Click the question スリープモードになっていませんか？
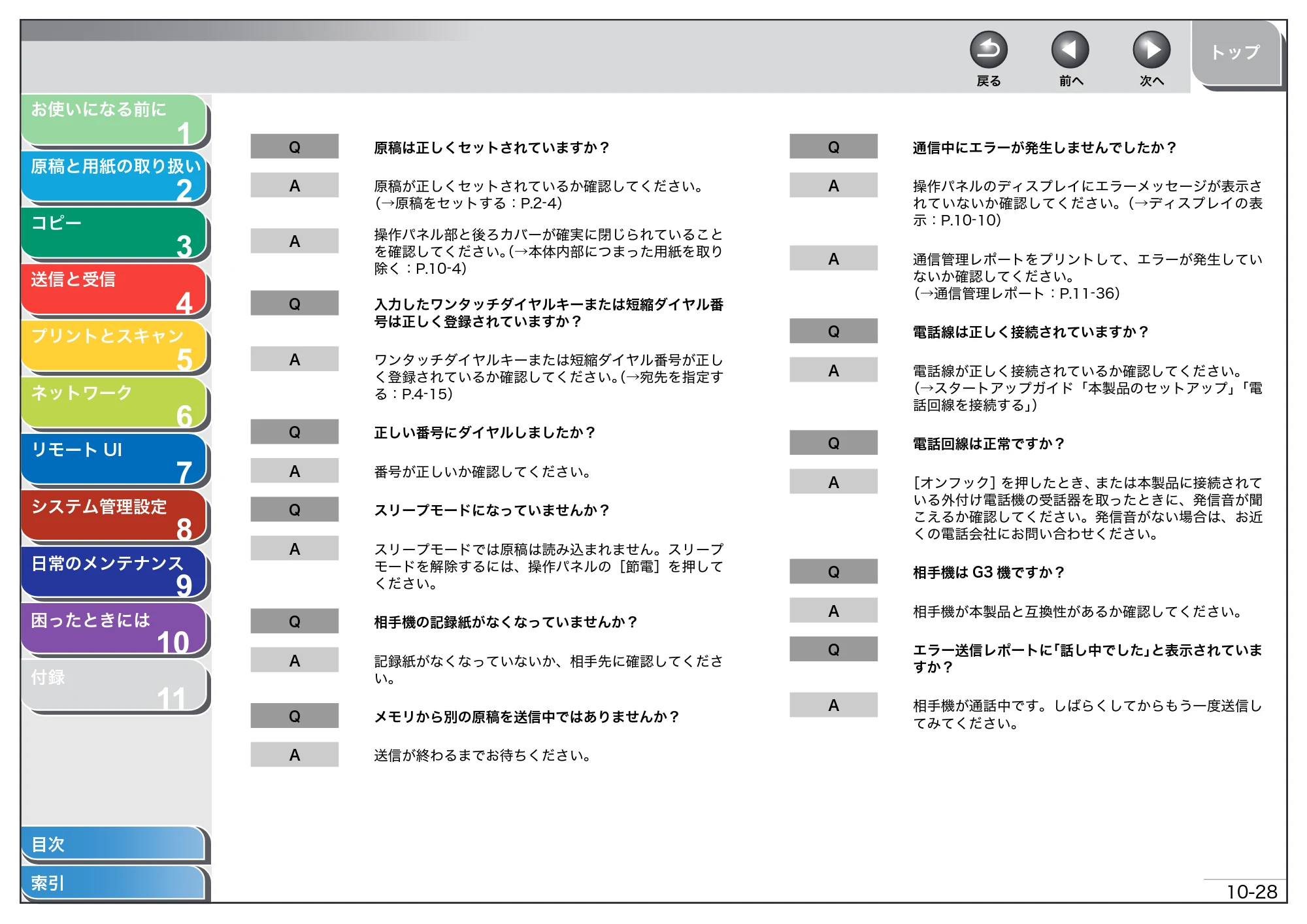Viewport: 1307px width, 924px height. point(491,510)
